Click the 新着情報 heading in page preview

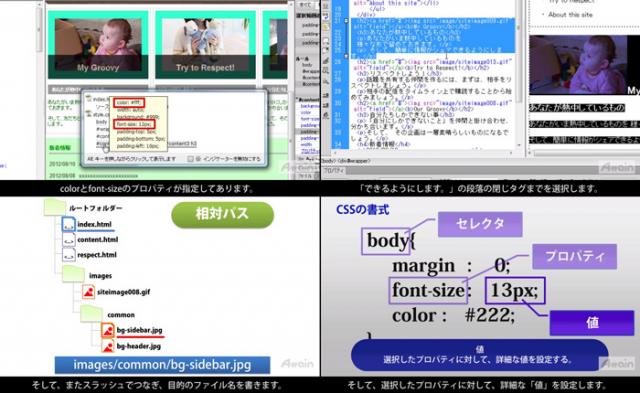point(60,148)
